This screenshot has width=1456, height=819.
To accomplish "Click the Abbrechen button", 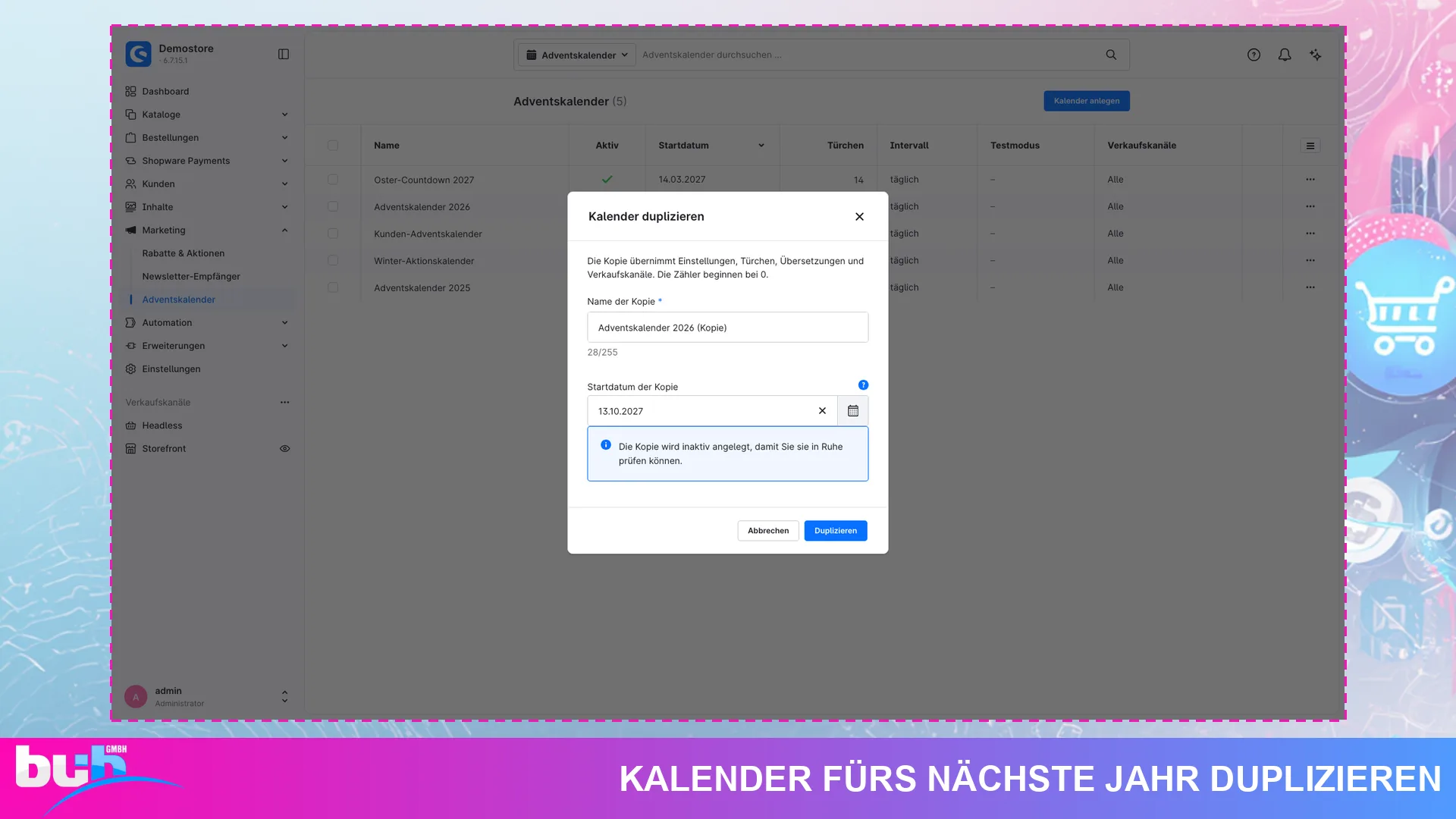I will pyautogui.click(x=768, y=531).
